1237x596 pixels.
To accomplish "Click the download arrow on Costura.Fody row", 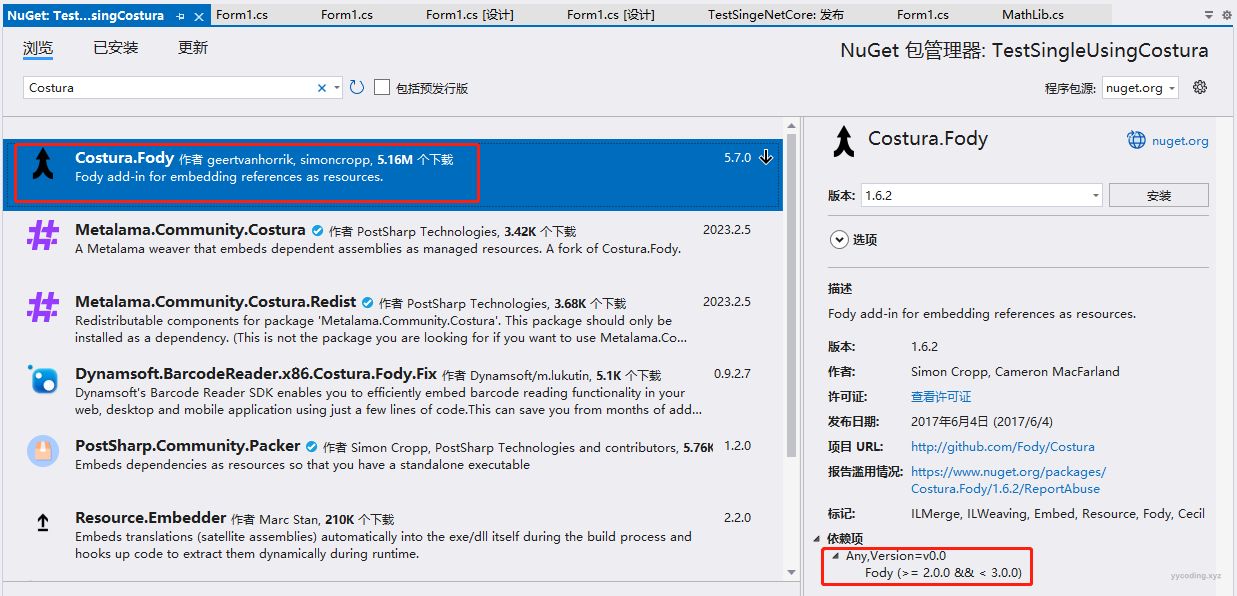I will [766, 157].
